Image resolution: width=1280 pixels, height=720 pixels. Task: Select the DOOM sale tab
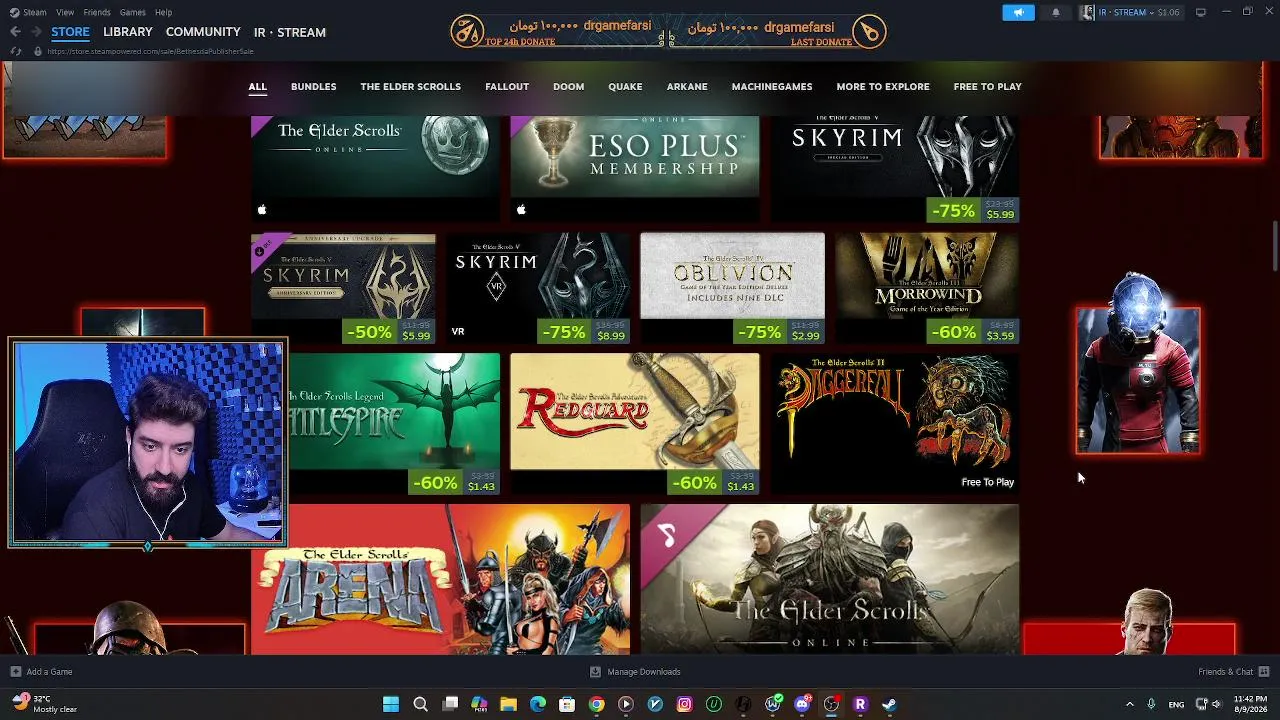click(x=568, y=87)
